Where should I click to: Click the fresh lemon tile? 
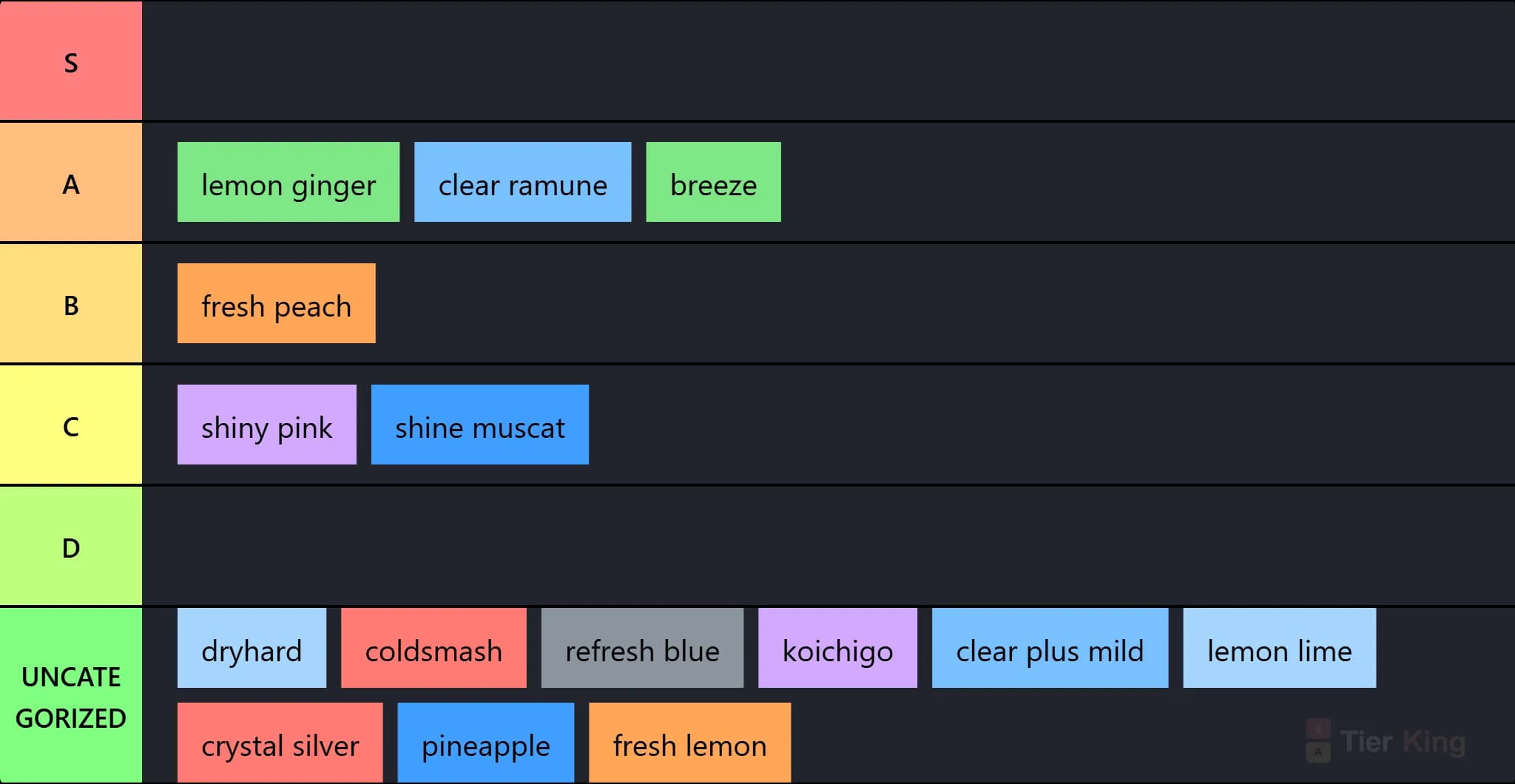(689, 743)
